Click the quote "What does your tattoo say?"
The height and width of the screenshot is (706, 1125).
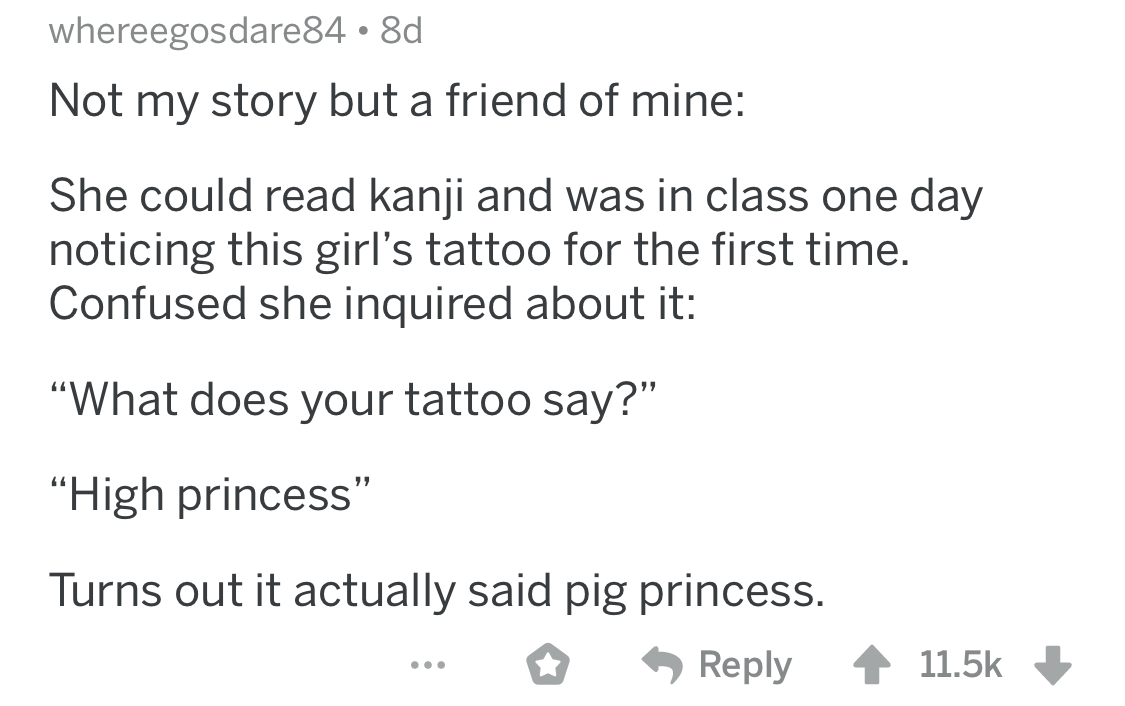[x=354, y=398]
